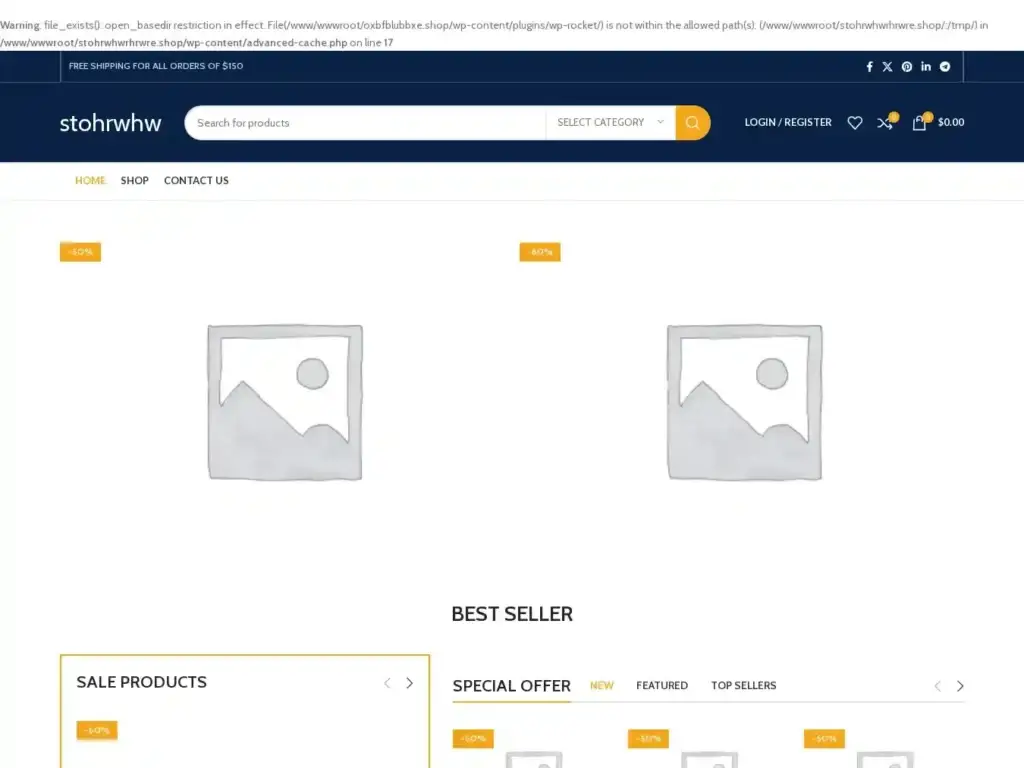Go to next Sale Products slide
The image size is (1024, 768).
(409, 683)
